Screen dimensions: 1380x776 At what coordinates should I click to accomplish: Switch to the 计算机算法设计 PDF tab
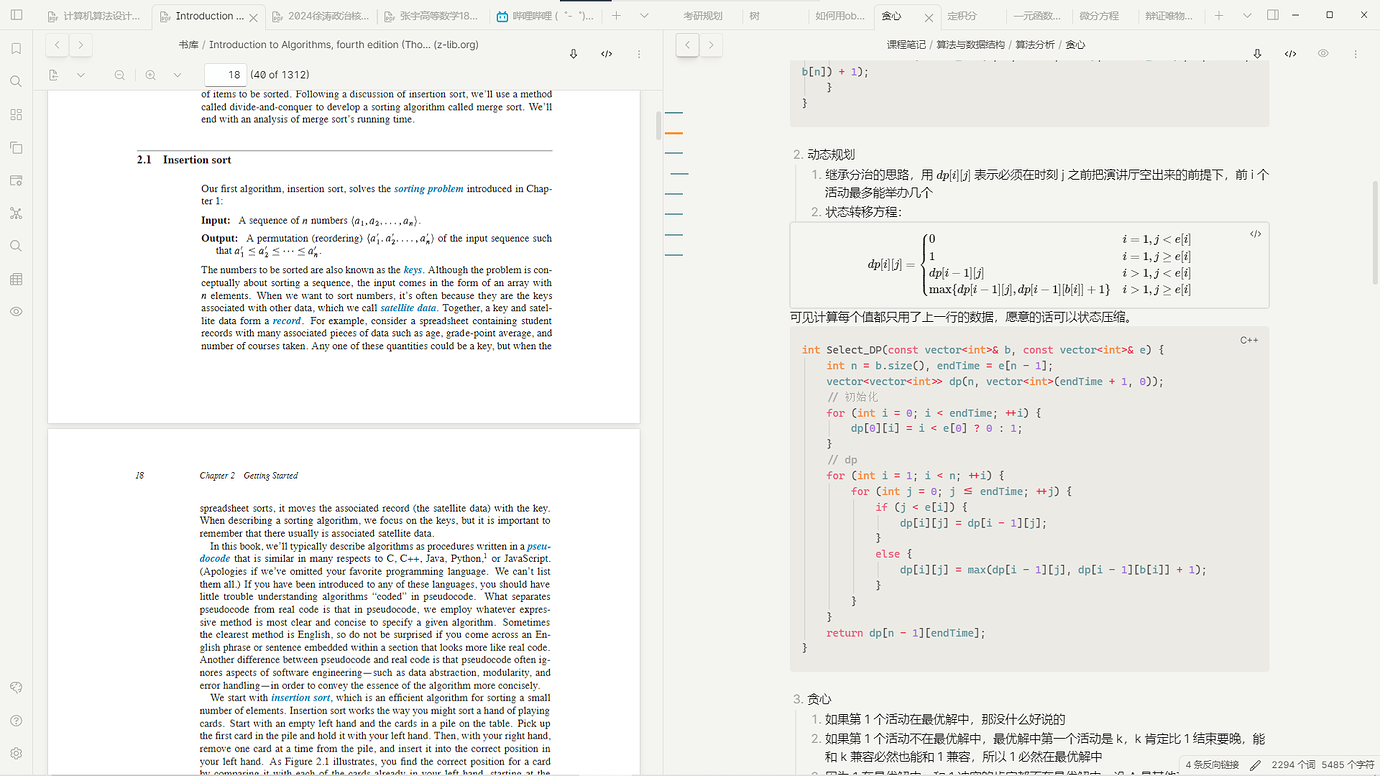coord(101,16)
